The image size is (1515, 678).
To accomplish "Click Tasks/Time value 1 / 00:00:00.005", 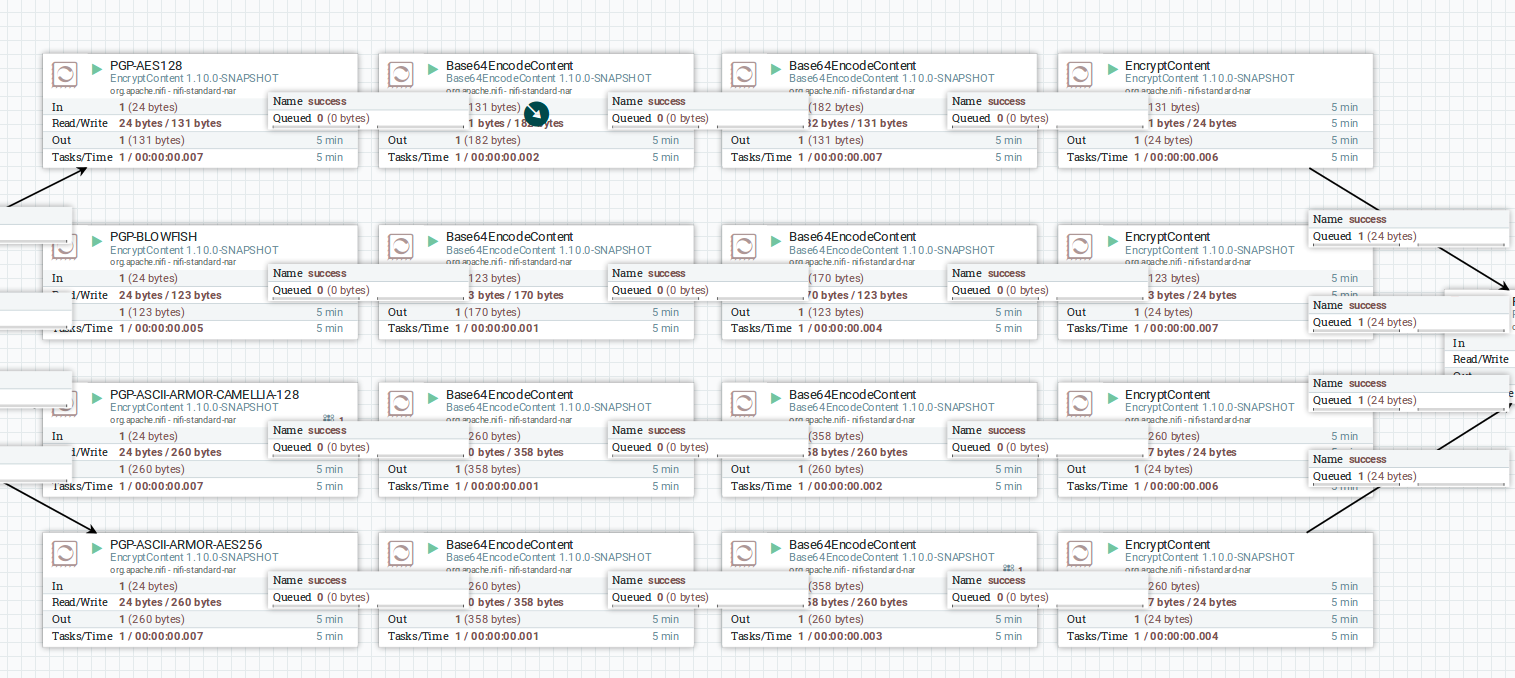I will tap(161, 329).
